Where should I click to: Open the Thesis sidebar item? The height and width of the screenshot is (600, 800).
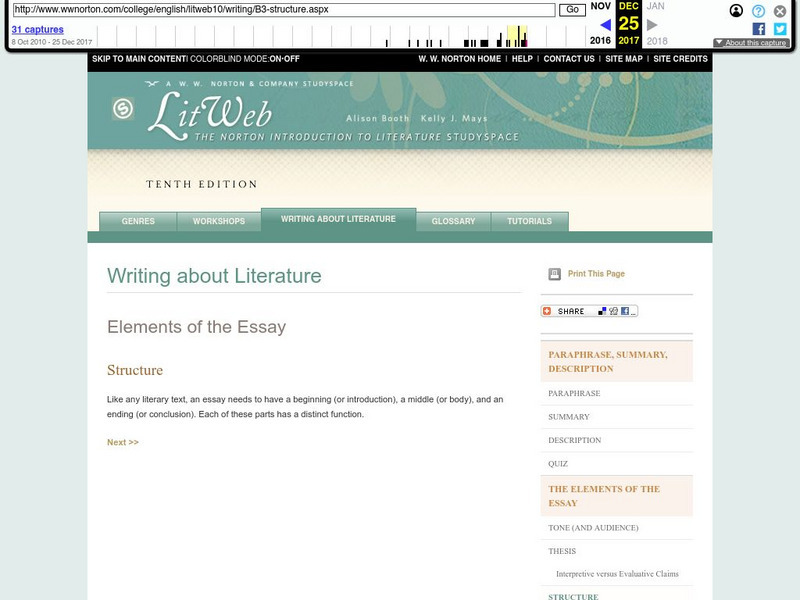click(x=562, y=551)
